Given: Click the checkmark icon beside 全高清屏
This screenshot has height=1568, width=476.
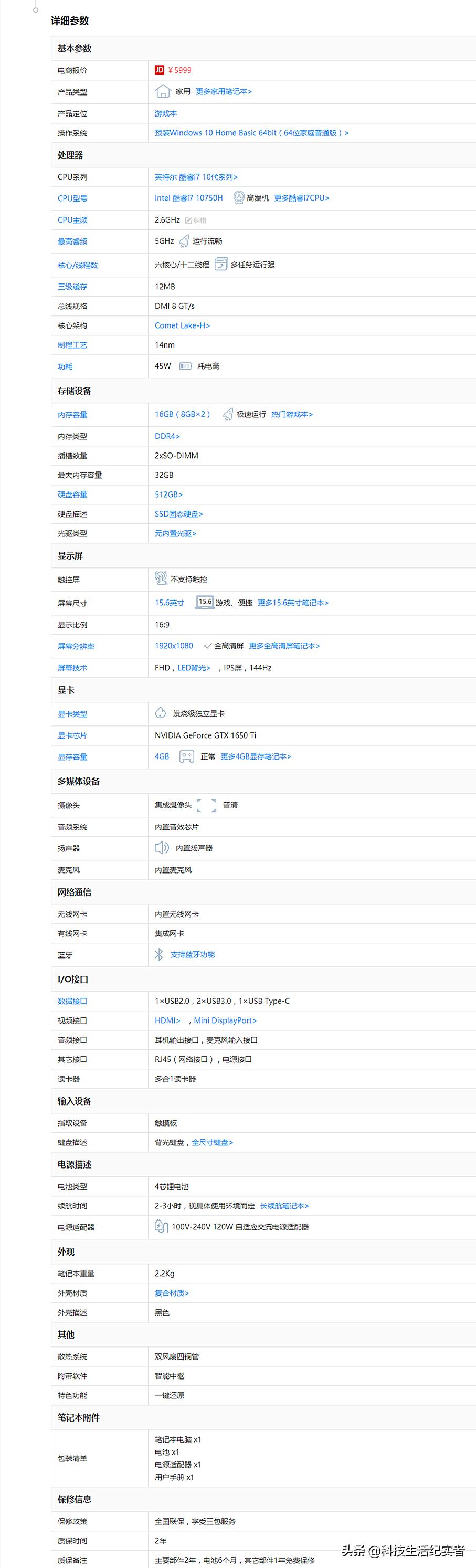Looking at the screenshot, I should click(x=208, y=646).
